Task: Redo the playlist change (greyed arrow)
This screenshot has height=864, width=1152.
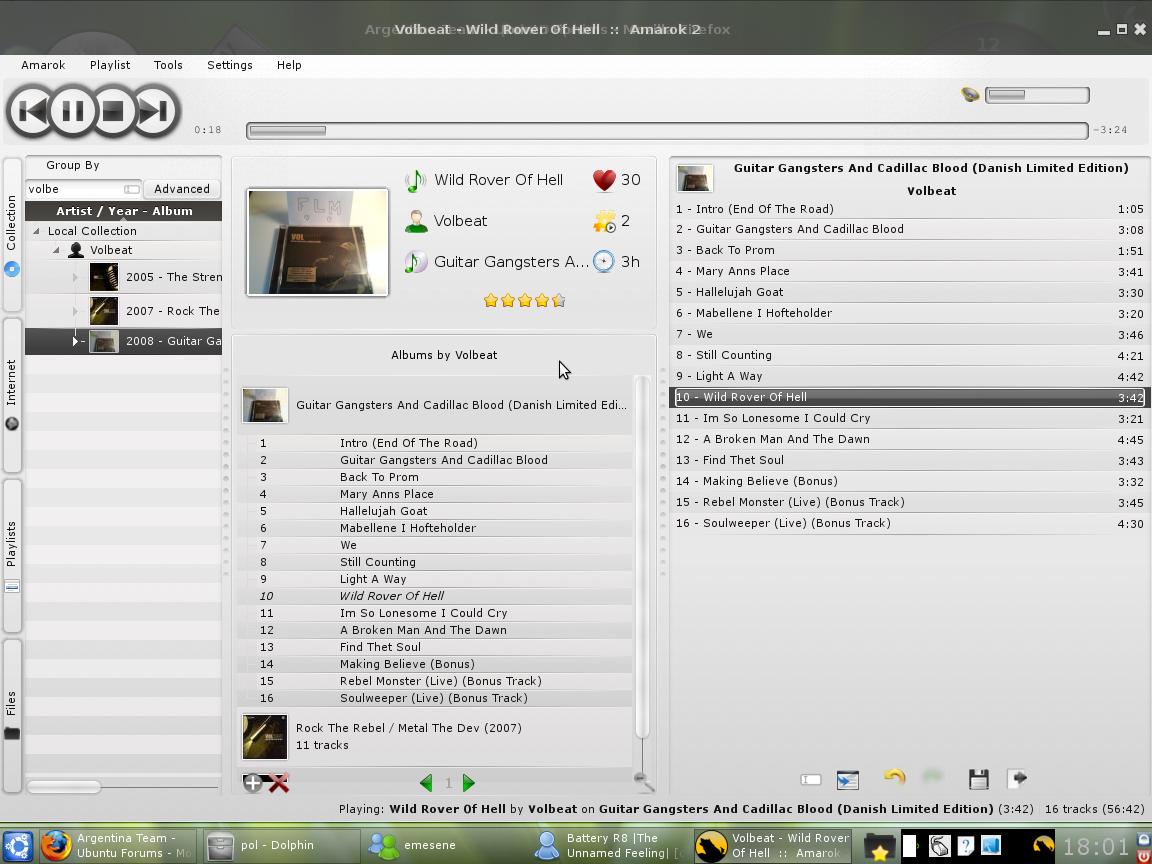Action: [x=932, y=777]
